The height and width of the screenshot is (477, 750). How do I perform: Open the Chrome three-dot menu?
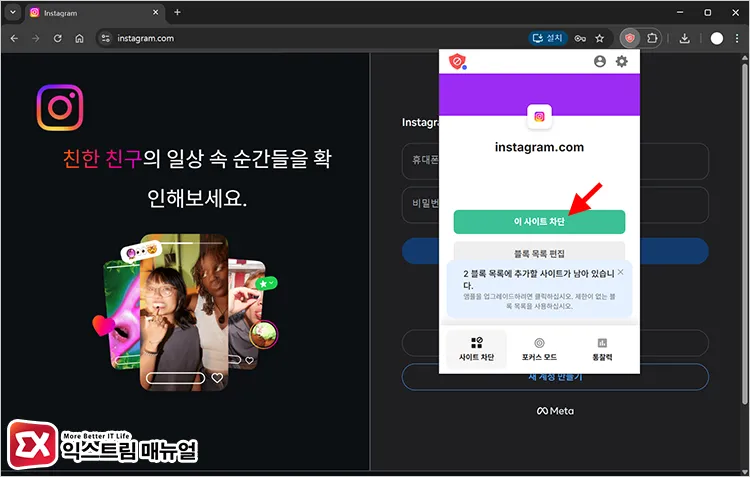click(737, 38)
